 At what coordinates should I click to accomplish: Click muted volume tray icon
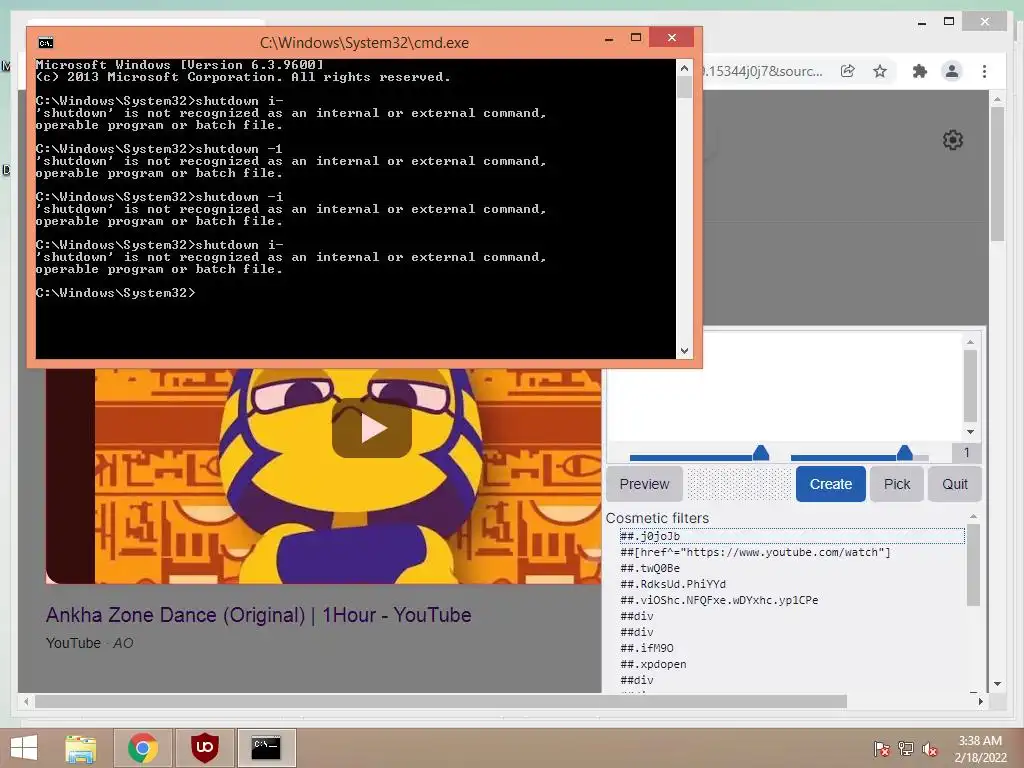(x=930, y=749)
